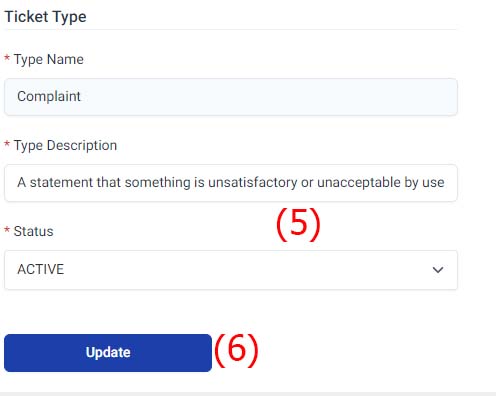The image size is (496, 396).
Task: Click the Type Name label
Action: [x=49, y=60]
